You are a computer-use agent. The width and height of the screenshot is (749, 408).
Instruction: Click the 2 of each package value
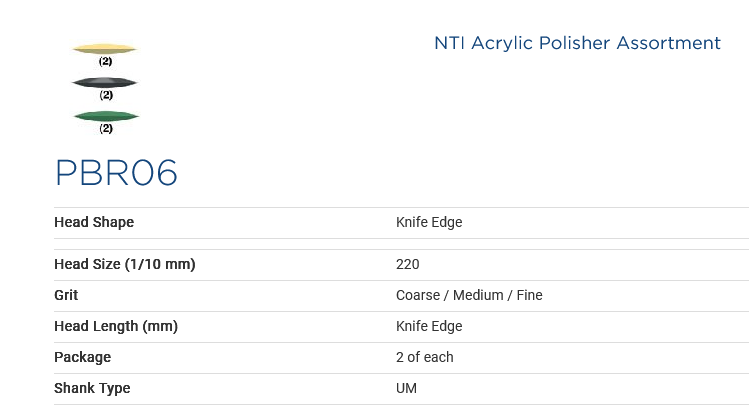click(424, 357)
